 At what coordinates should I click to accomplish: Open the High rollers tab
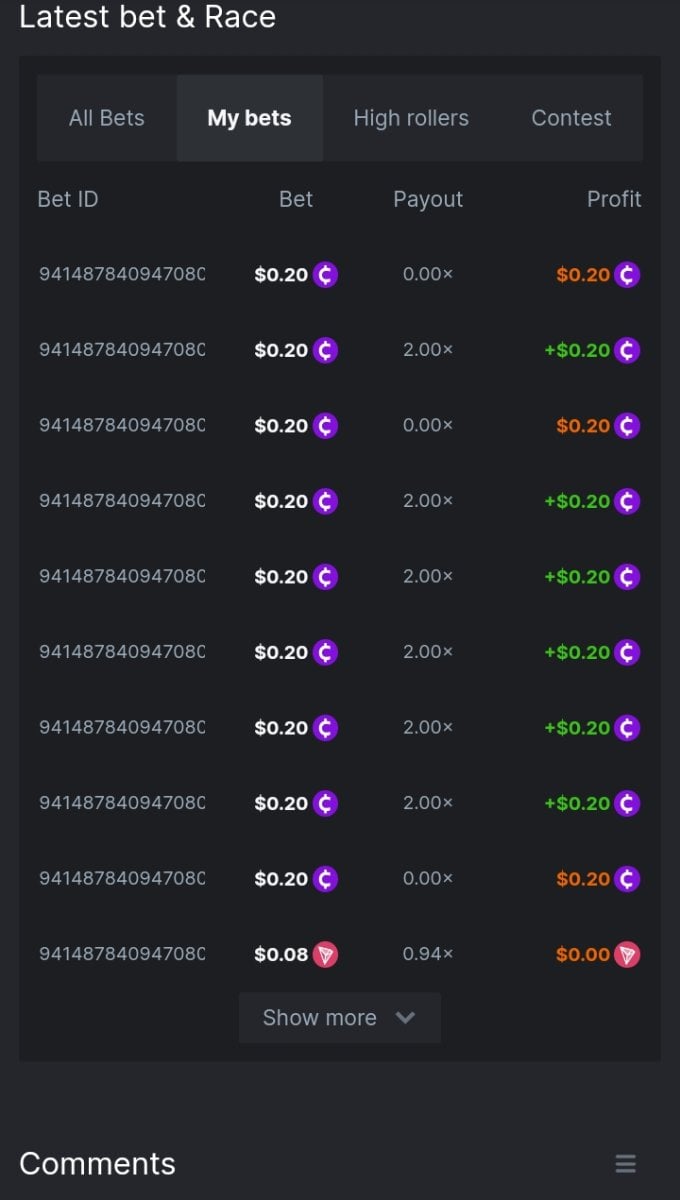(411, 118)
